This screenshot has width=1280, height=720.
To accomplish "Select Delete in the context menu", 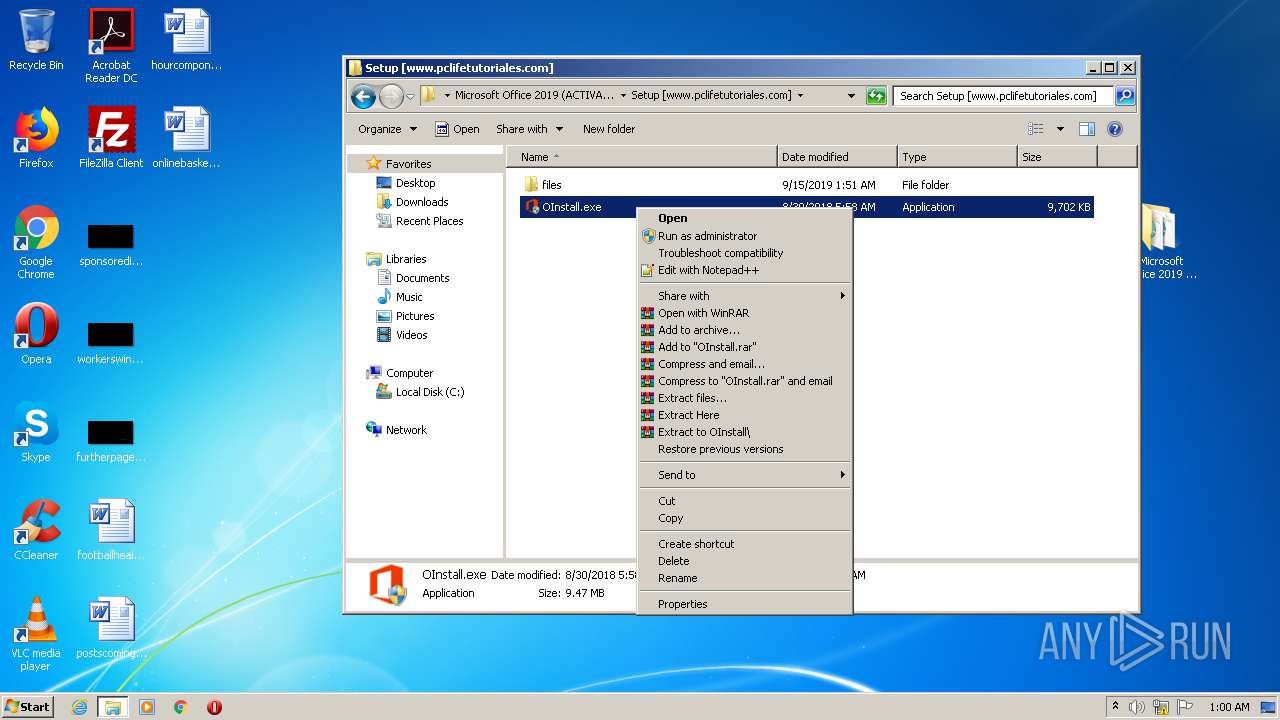I will pos(745,561).
